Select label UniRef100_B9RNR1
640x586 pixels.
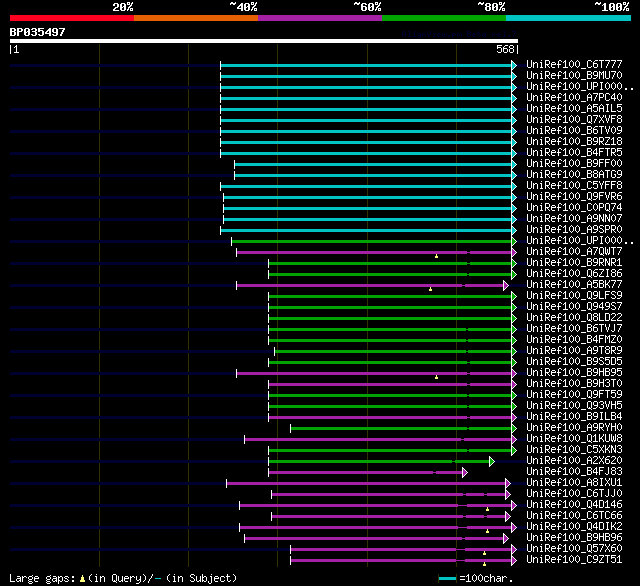coord(574,262)
